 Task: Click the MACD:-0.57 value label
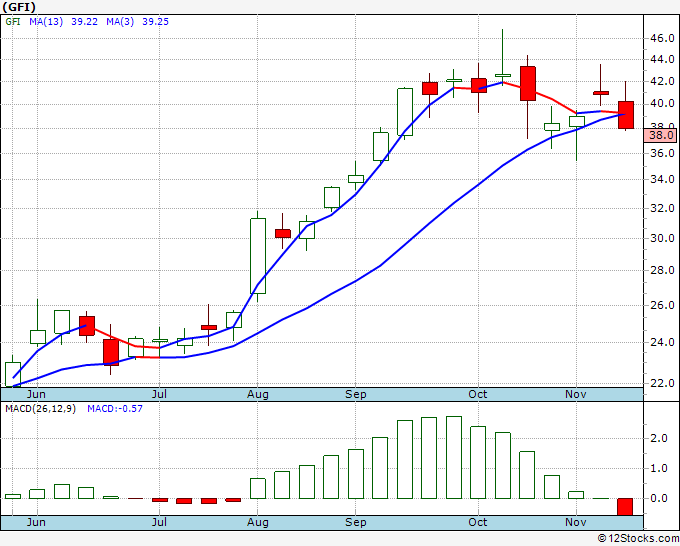coord(116,408)
